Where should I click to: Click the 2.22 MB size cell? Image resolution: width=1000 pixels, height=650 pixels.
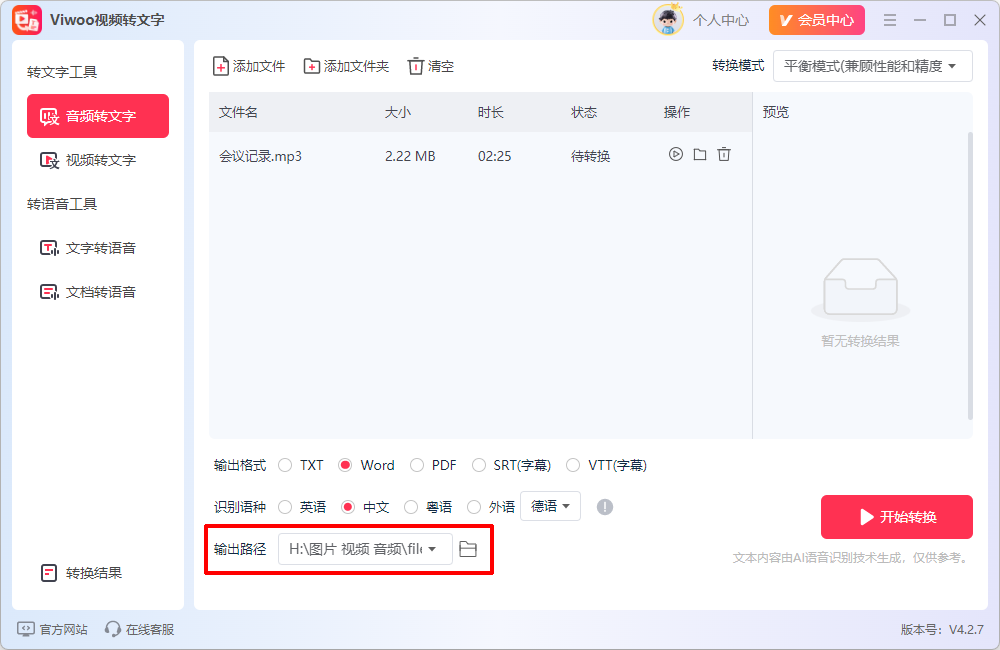[x=410, y=156]
